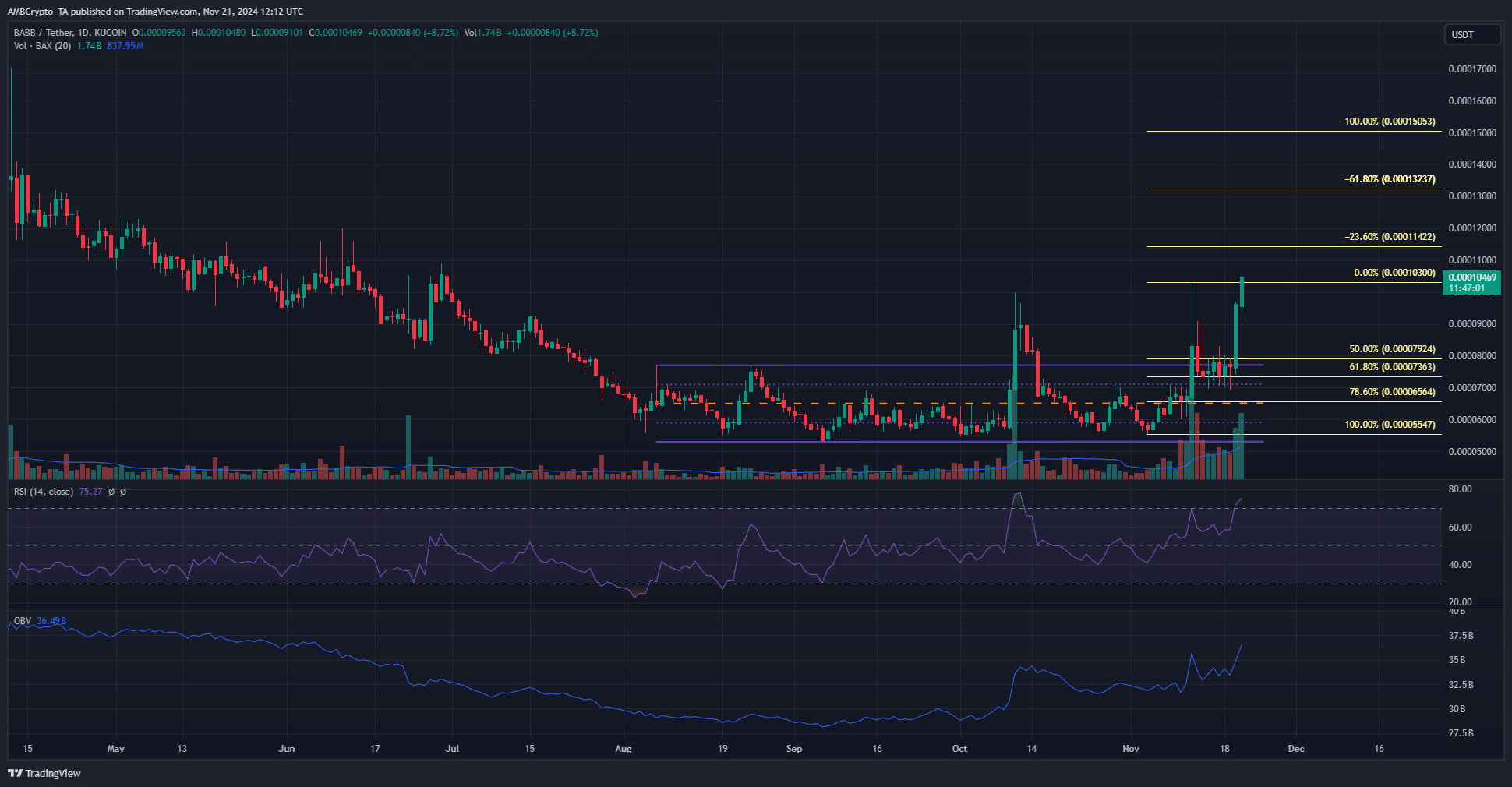Click the -23.60% (0.00011422) Fib label
This screenshot has width=1512, height=787.
pos(1390,237)
